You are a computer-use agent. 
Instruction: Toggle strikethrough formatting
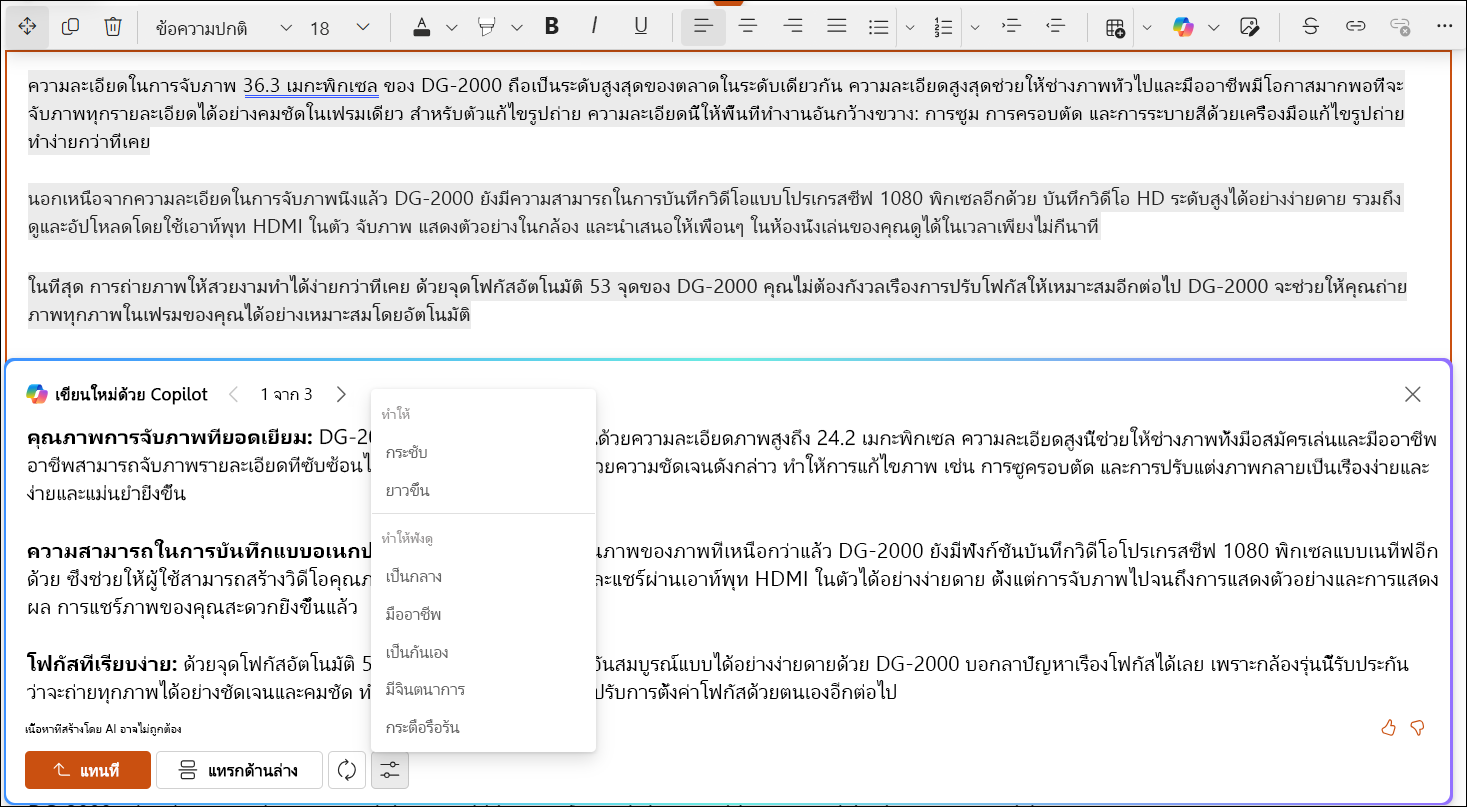point(1310,27)
